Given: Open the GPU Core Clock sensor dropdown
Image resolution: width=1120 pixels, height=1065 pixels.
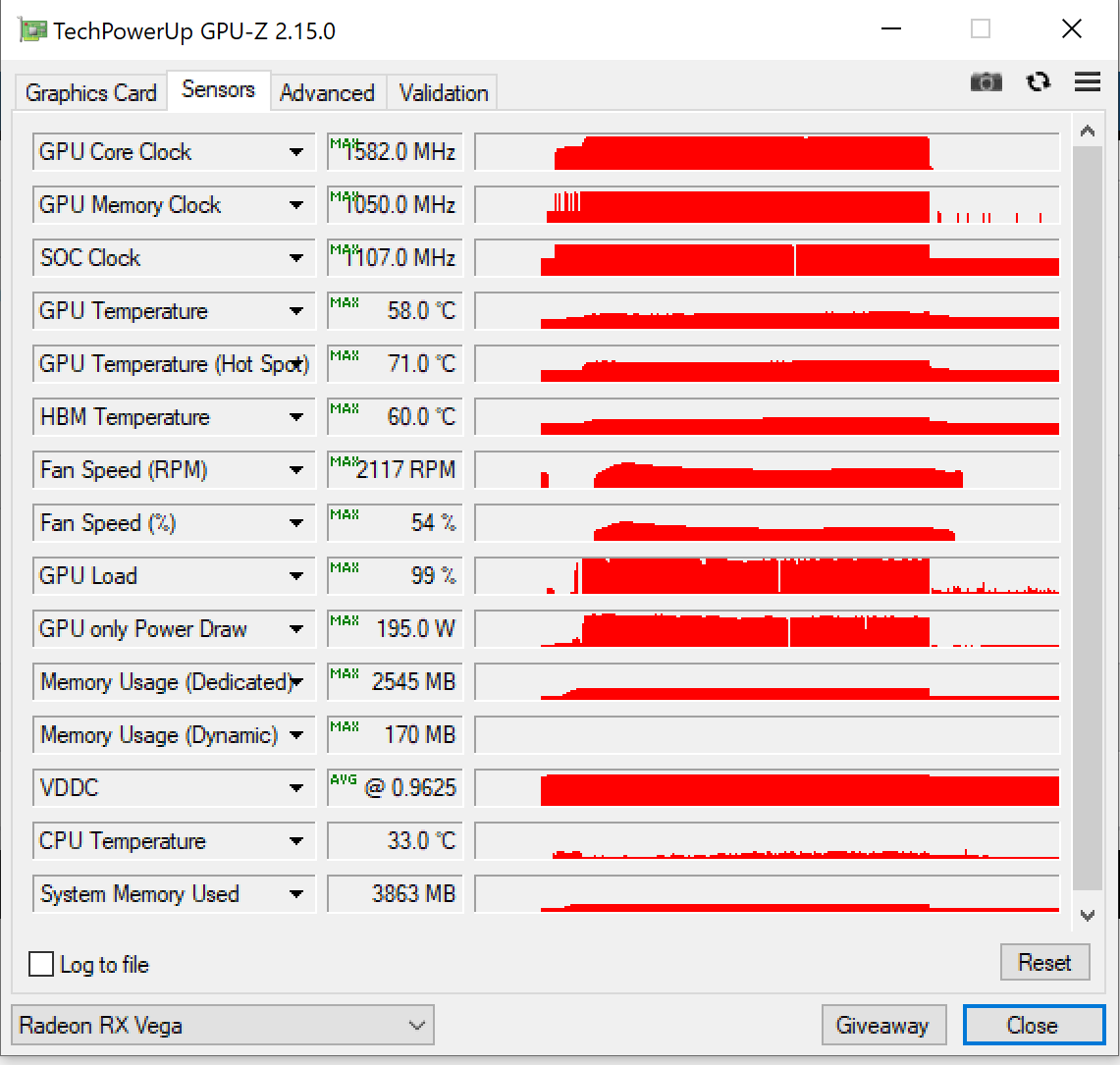Looking at the screenshot, I should (295, 152).
